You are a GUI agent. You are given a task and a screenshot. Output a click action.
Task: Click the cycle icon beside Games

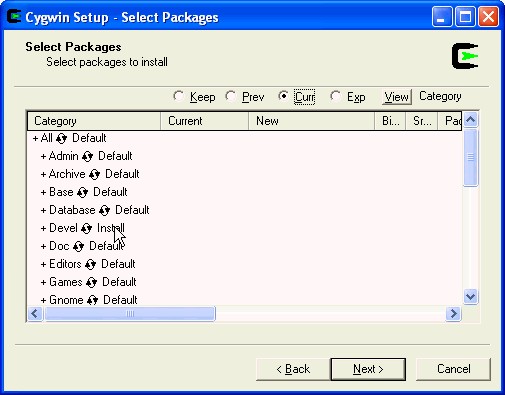pos(91,282)
